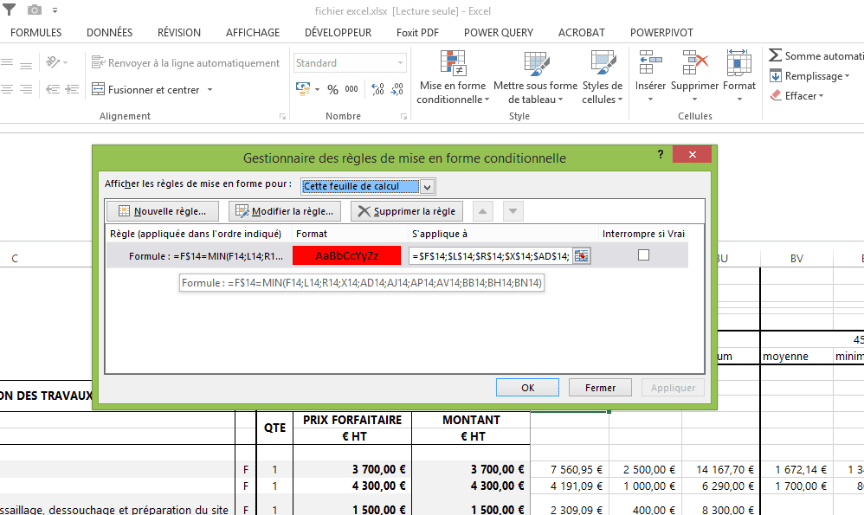The height and width of the screenshot is (515, 864).
Task: Open the AFFICHAGE ribbon tab
Action: (252, 32)
